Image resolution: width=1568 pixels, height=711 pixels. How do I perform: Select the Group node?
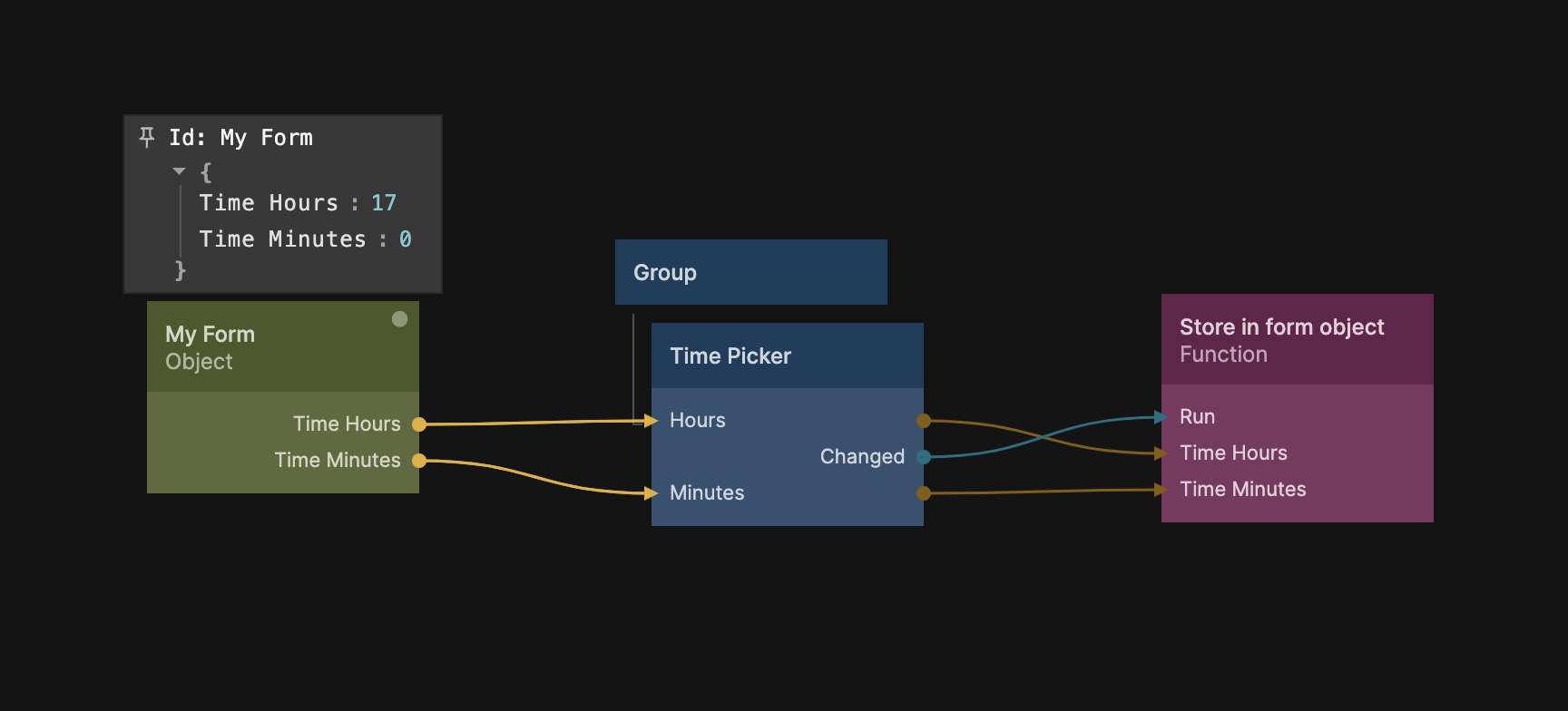click(750, 272)
